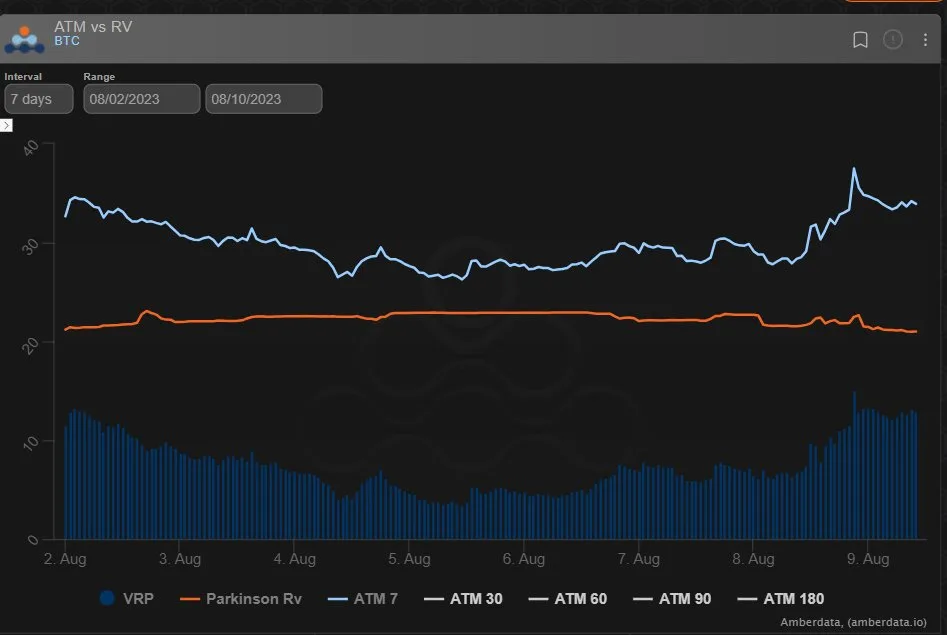Image resolution: width=947 pixels, height=635 pixels.
Task: Toggle the VRP series in legend
Action: 127,598
